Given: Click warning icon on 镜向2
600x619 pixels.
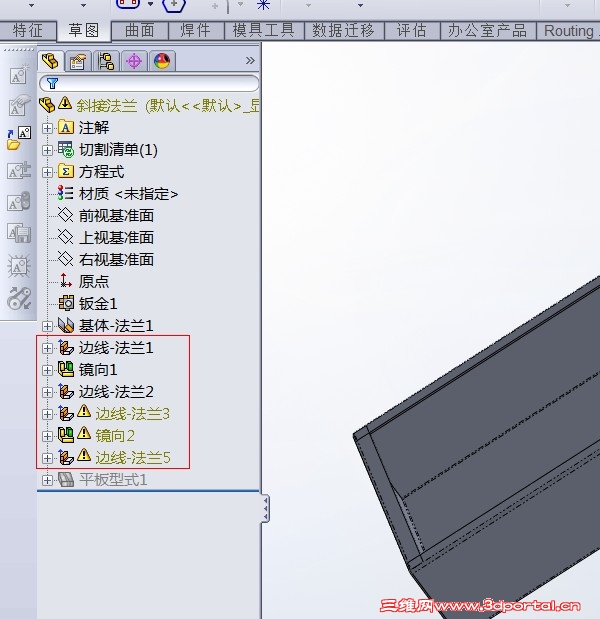Looking at the screenshot, I should click(x=84, y=433).
